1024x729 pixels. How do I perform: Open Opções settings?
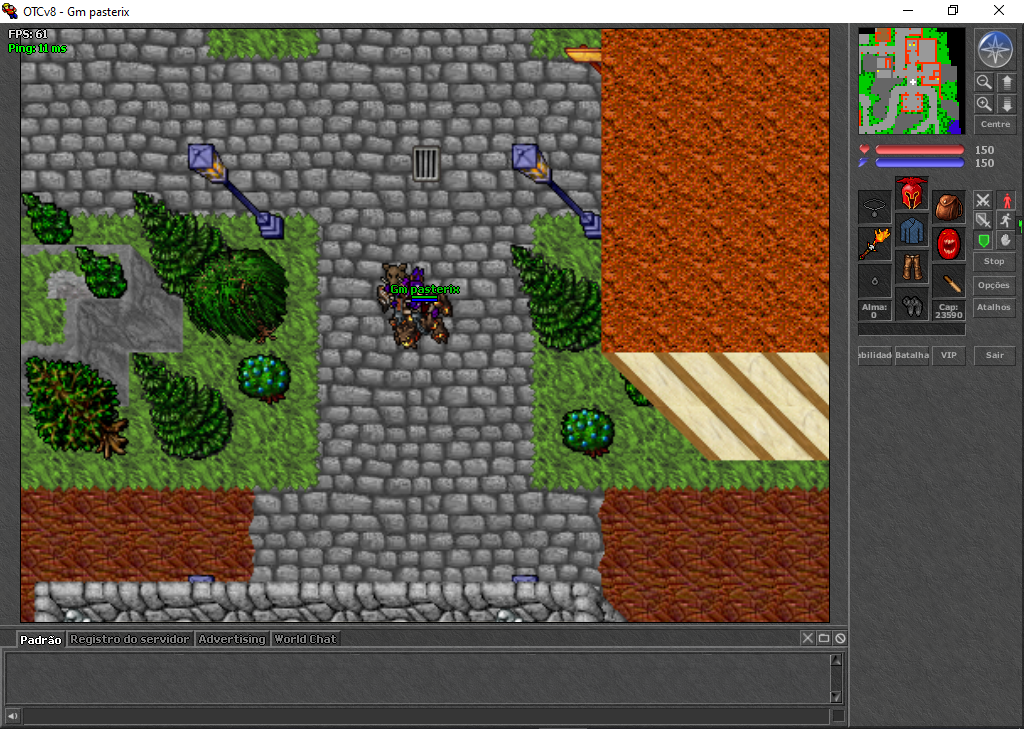tap(994, 285)
